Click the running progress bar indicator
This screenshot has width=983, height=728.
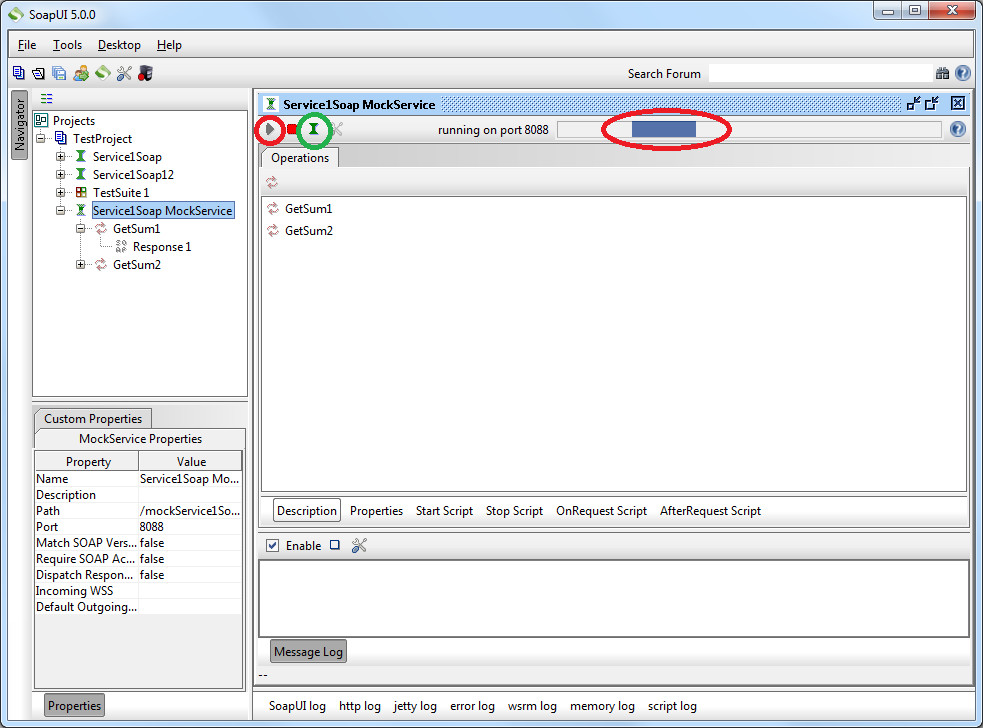[749, 129]
